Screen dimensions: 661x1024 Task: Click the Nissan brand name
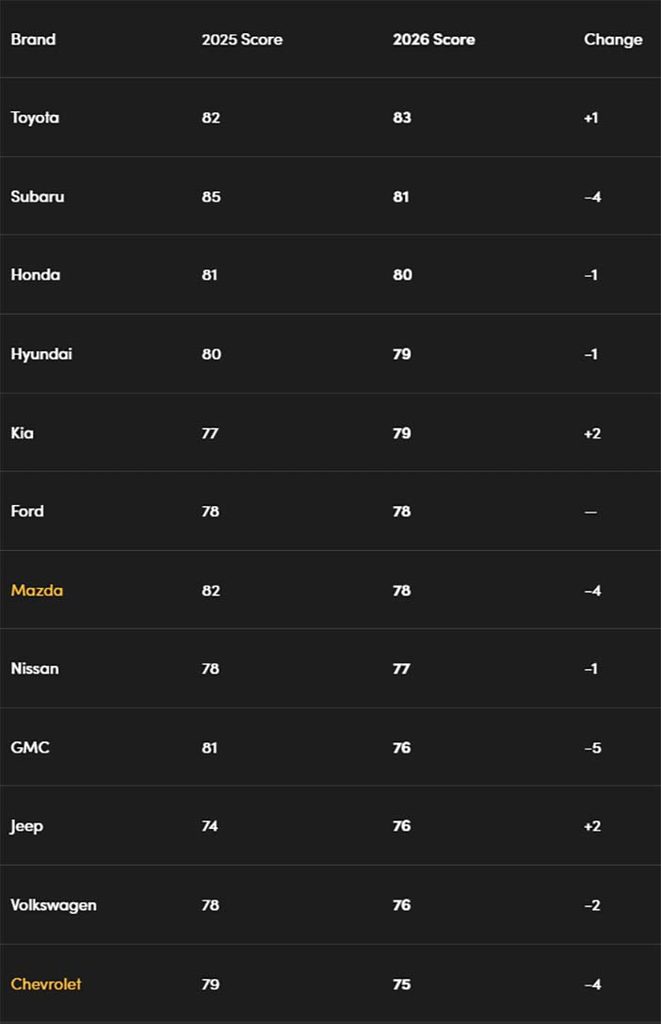[35, 669]
